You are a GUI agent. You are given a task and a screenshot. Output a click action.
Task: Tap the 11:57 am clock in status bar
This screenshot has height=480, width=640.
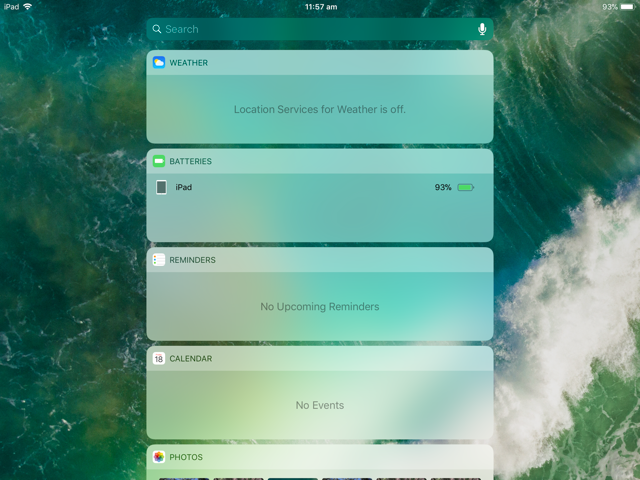321,7
